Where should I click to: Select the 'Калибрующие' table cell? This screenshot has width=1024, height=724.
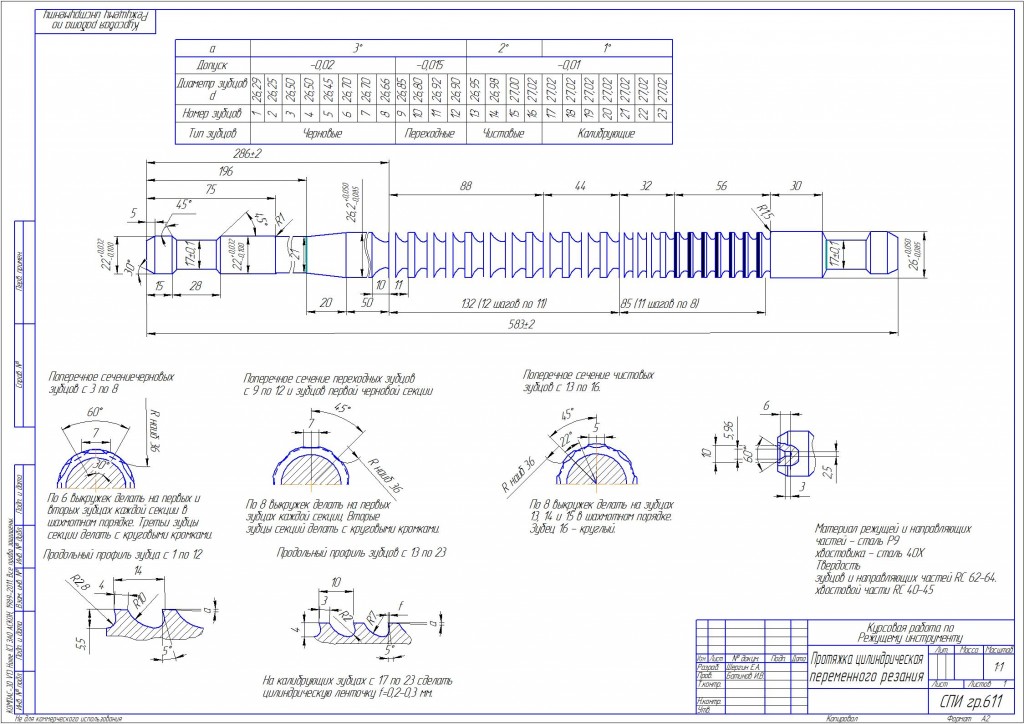point(607,133)
